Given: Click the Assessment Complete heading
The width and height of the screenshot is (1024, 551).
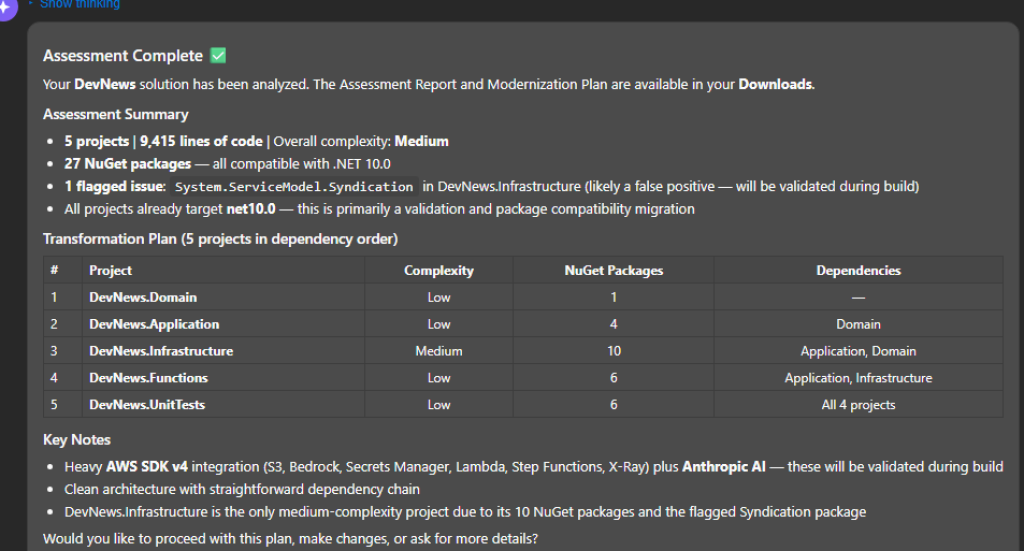Looking at the screenshot, I should [123, 55].
